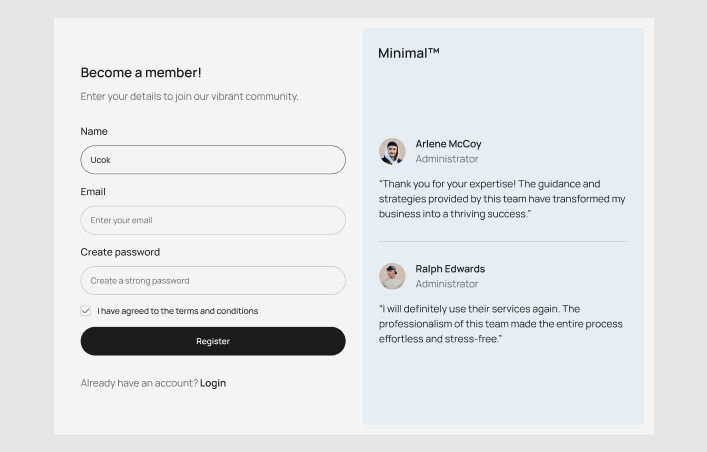Click the 'Enter your email' input field
707x452 pixels.
coord(213,220)
